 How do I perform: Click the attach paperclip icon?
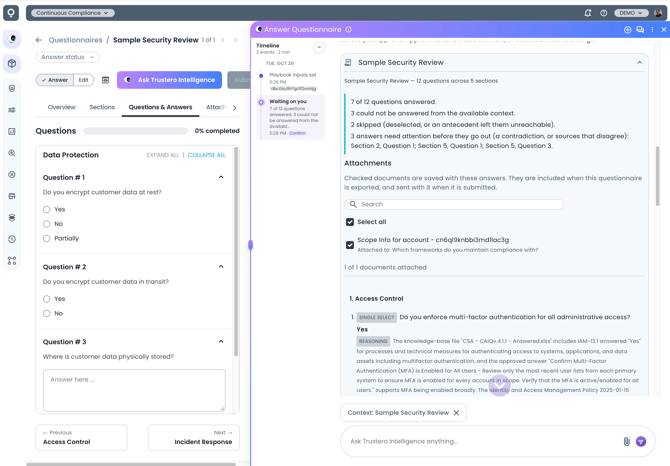(x=626, y=441)
